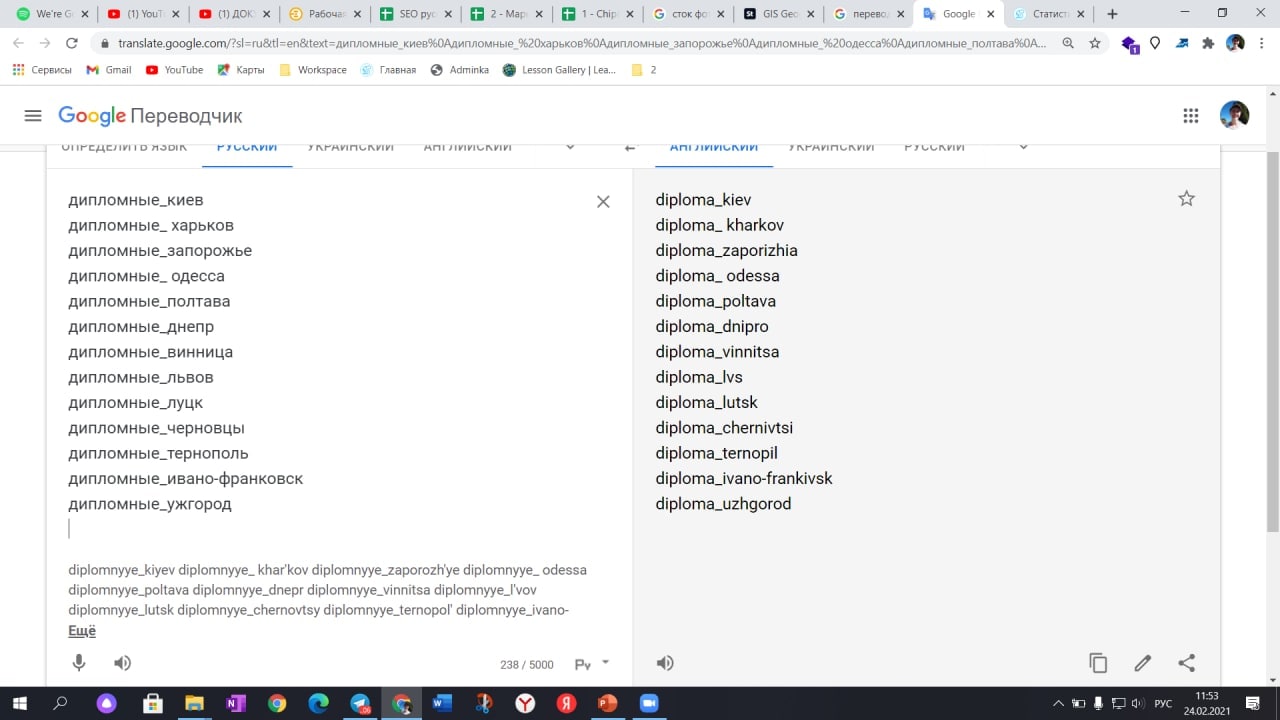Bookmark this page with star in address bar

click(1095, 44)
